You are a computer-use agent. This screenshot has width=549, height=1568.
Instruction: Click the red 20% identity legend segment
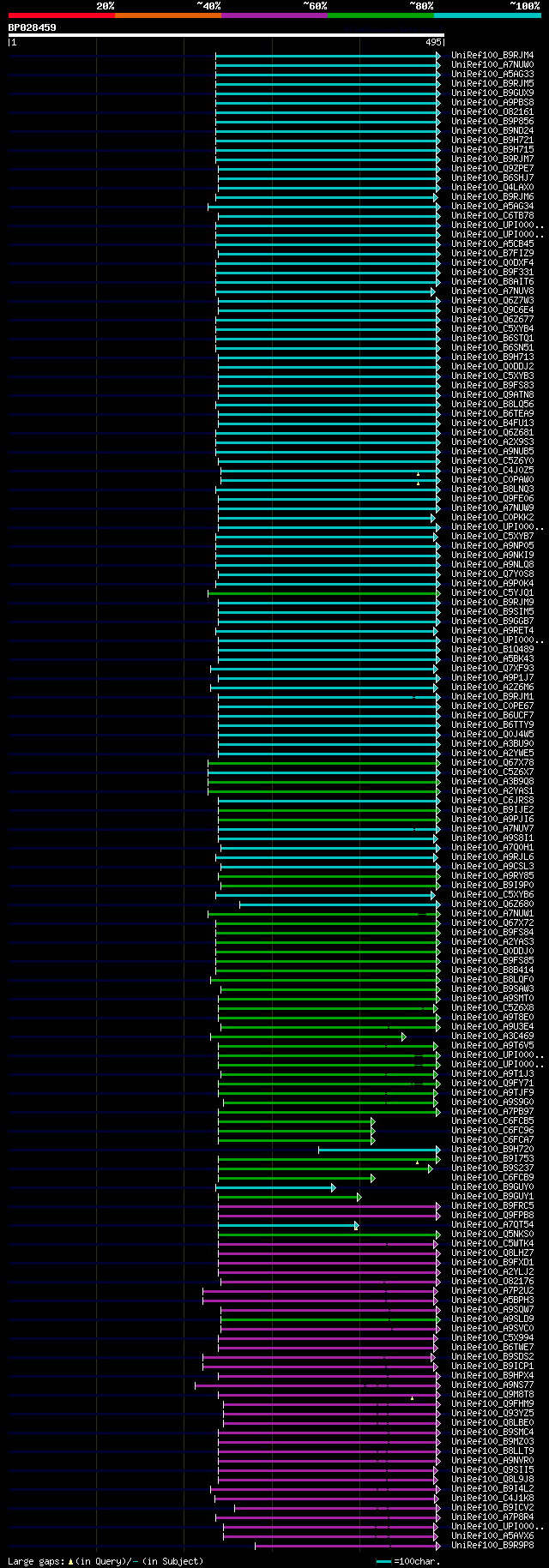[x=62, y=15]
